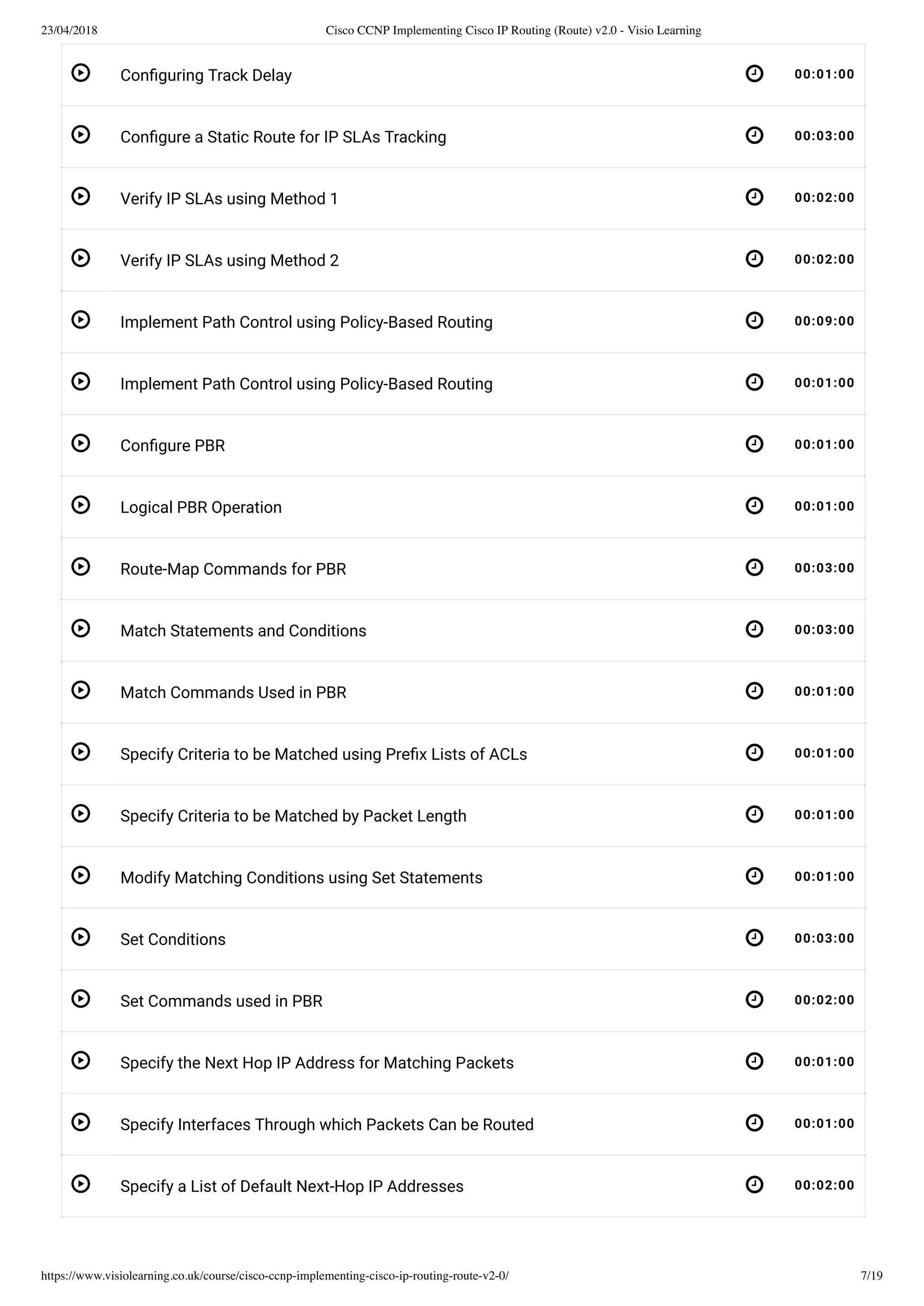924x1306 pixels.
Task: Click the 00:09:00 duration for Policy-Based Routing
Action: [x=824, y=321]
